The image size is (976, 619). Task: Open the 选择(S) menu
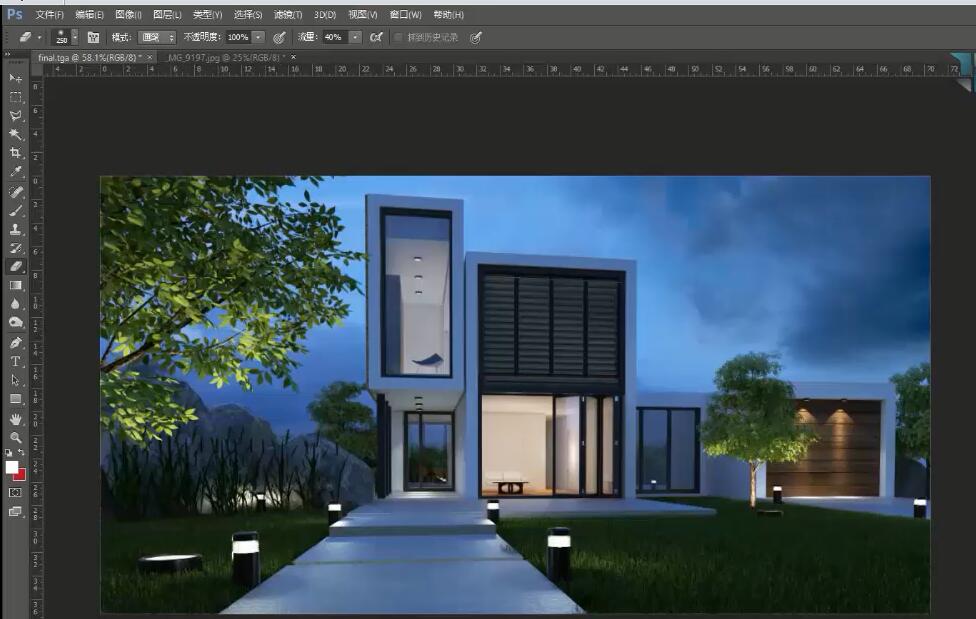coord(248,14)
